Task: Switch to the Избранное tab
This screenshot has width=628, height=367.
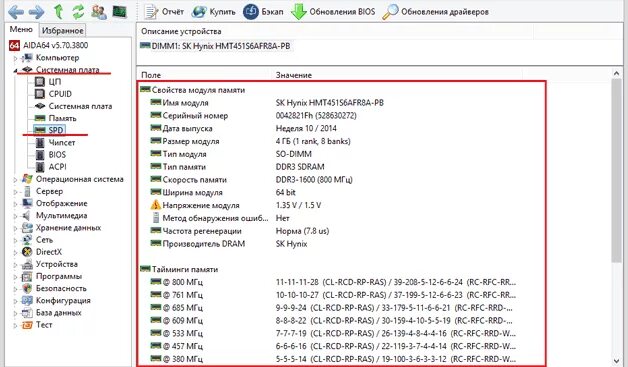Action: (62, 30)
